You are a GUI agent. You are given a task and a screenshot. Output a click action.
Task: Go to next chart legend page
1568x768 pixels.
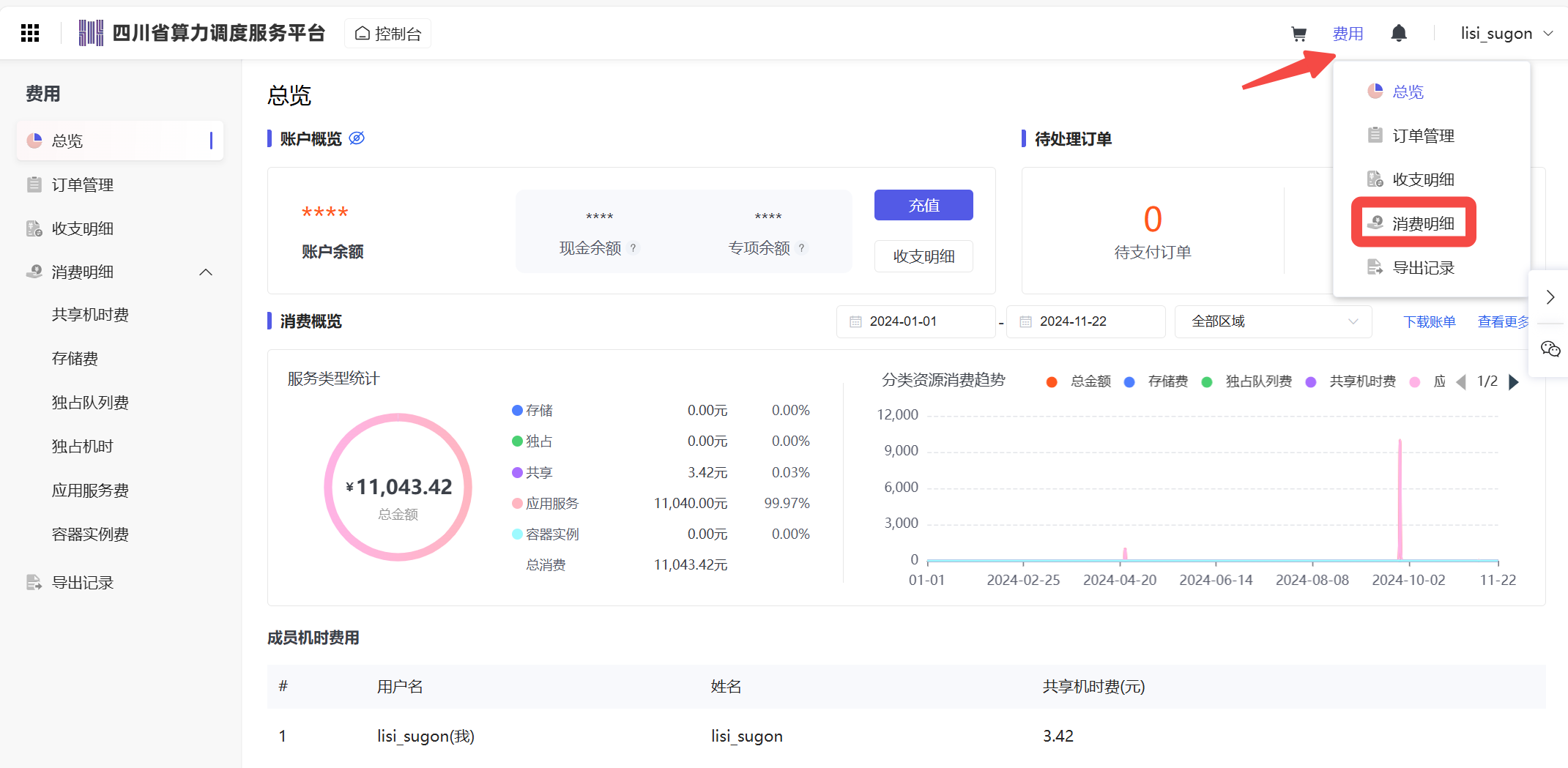tap(1514, 381)
